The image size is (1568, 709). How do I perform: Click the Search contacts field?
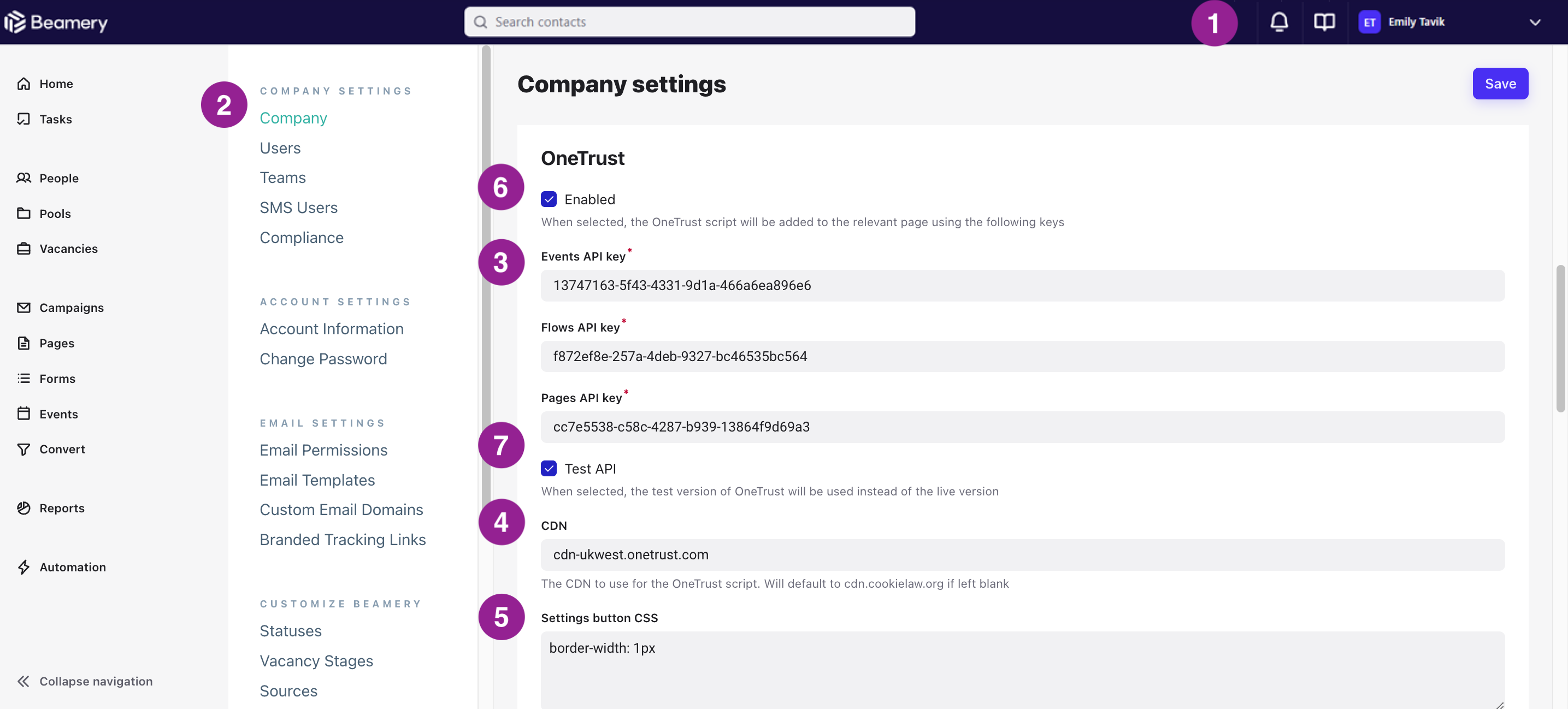coord(689,22)
